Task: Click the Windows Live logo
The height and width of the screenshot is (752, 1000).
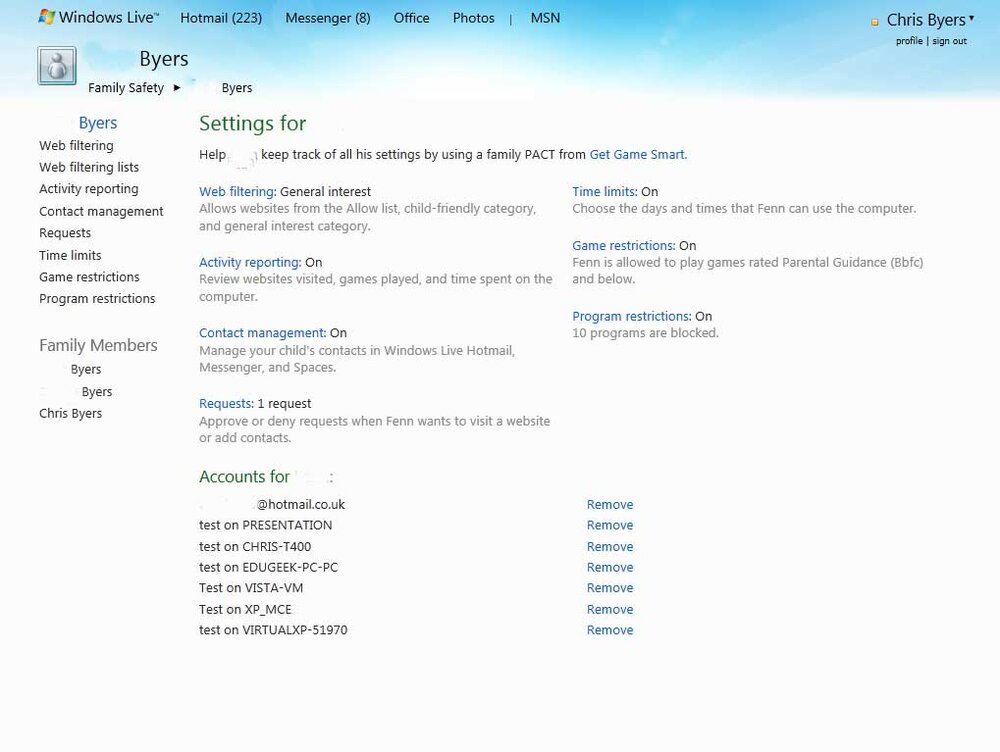Action: point(99,17)
